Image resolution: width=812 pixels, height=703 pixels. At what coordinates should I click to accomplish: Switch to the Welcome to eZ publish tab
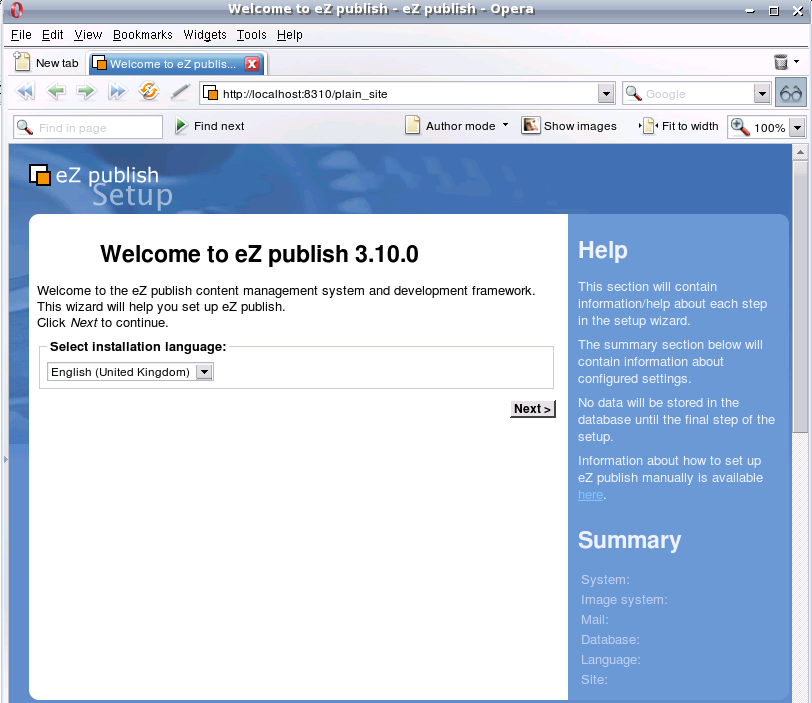172,64
